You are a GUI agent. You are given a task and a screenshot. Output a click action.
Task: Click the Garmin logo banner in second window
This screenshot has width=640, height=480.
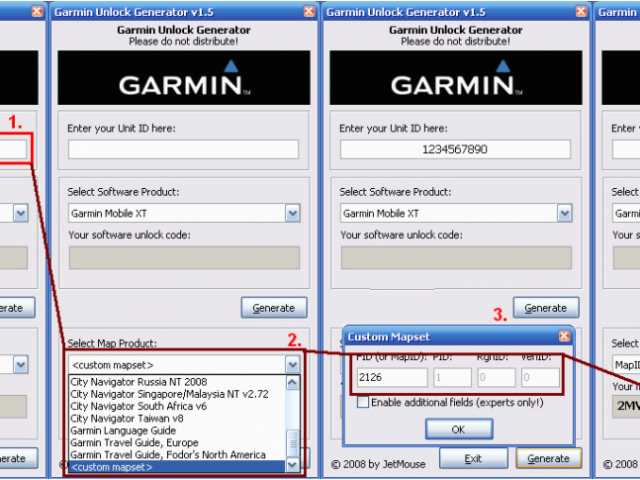pos(184,78)
